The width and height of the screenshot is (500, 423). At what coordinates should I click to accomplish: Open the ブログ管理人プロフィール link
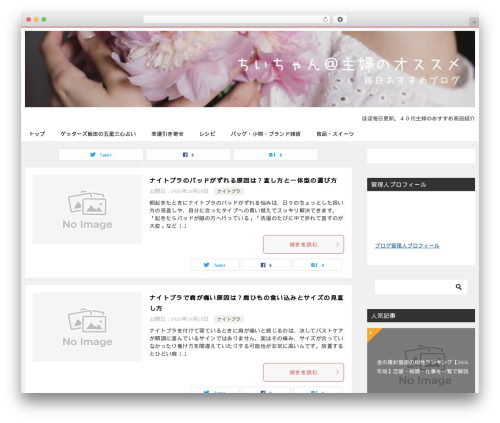pos(407,246)
